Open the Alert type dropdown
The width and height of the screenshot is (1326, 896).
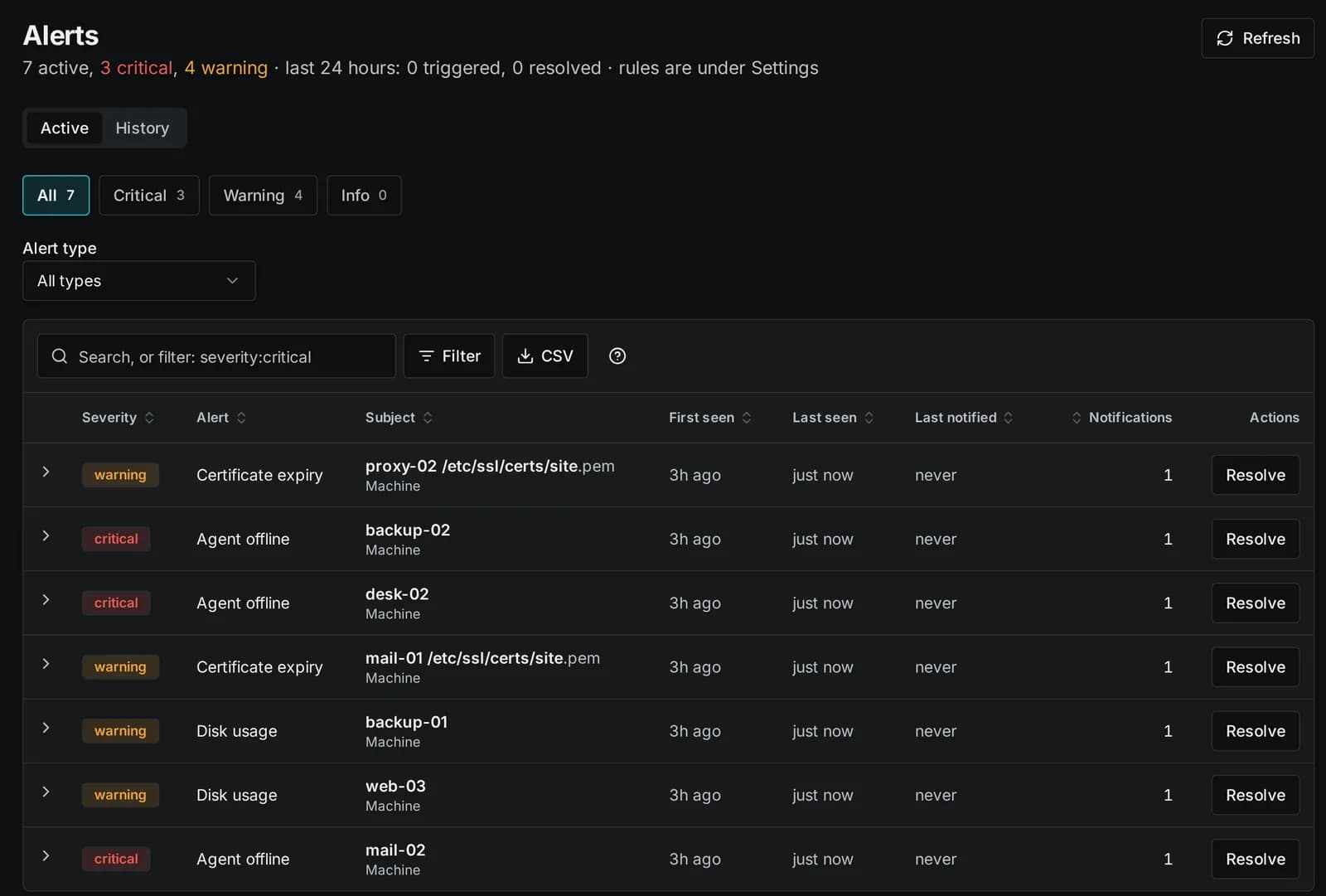(139, 281)
